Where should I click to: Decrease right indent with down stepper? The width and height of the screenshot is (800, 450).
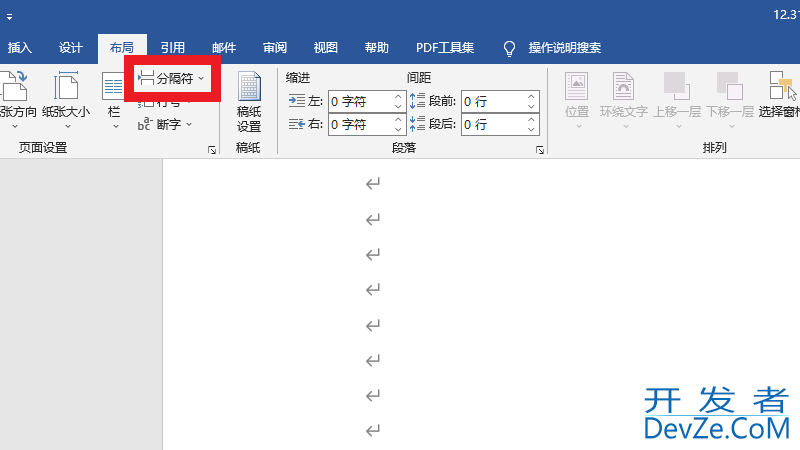tap(398, 130)
